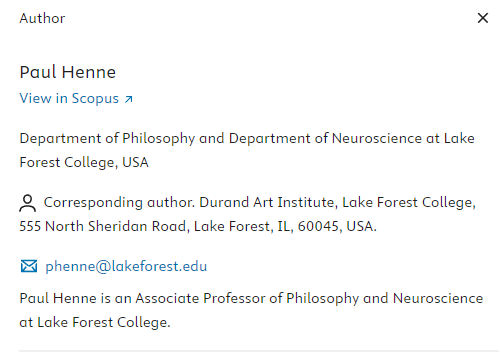Click the external-link arrow beside Scopus
The width and height of the screenshot is (504, 361).
[128, 99]
